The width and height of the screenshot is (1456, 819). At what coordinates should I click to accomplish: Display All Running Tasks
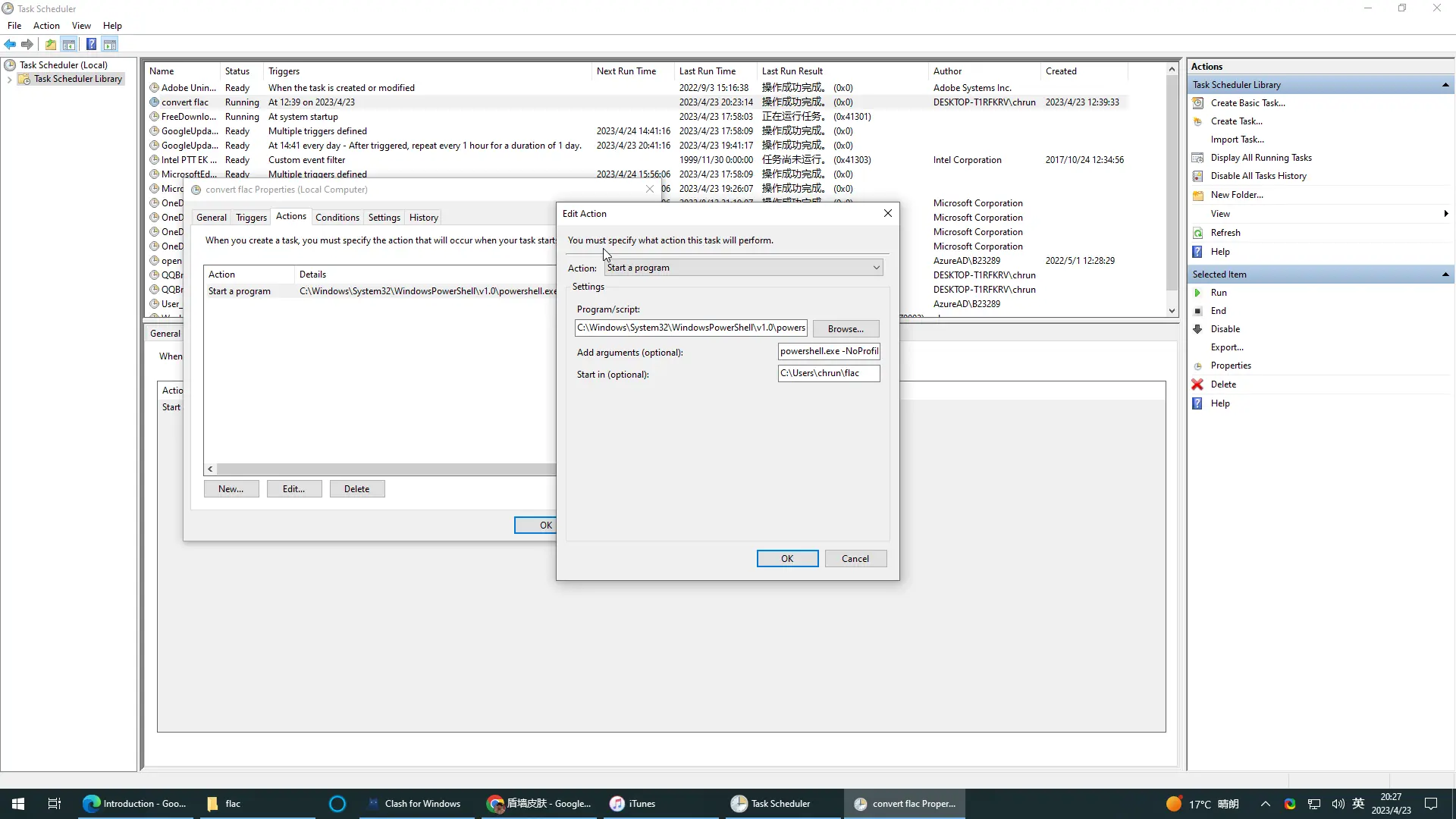click(x=1260, y=157)
